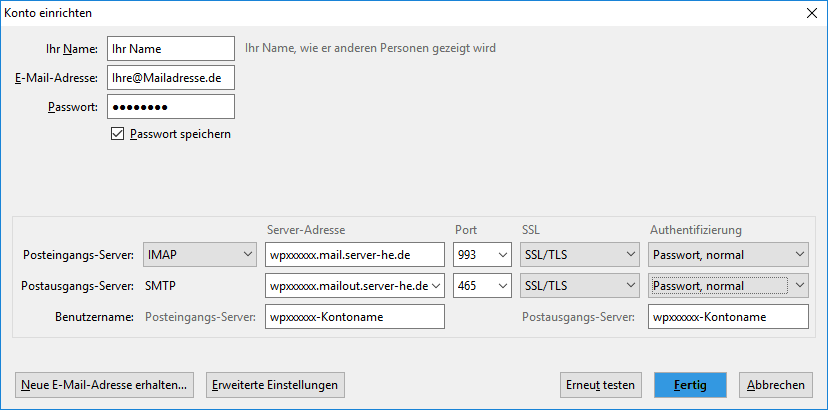The height and width of the screenshot is (410, 828).
Task: Open the port 465 dropdown
Action: coord(483,286)
